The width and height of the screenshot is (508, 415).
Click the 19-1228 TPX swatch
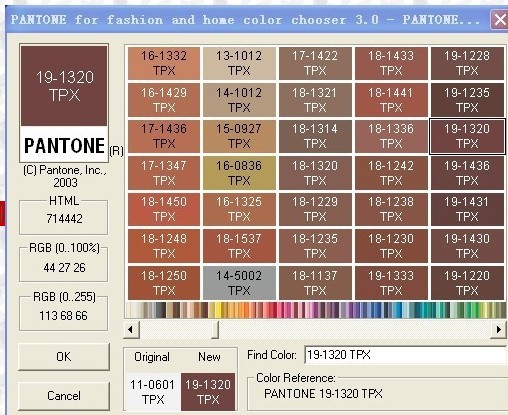point(467,63)
